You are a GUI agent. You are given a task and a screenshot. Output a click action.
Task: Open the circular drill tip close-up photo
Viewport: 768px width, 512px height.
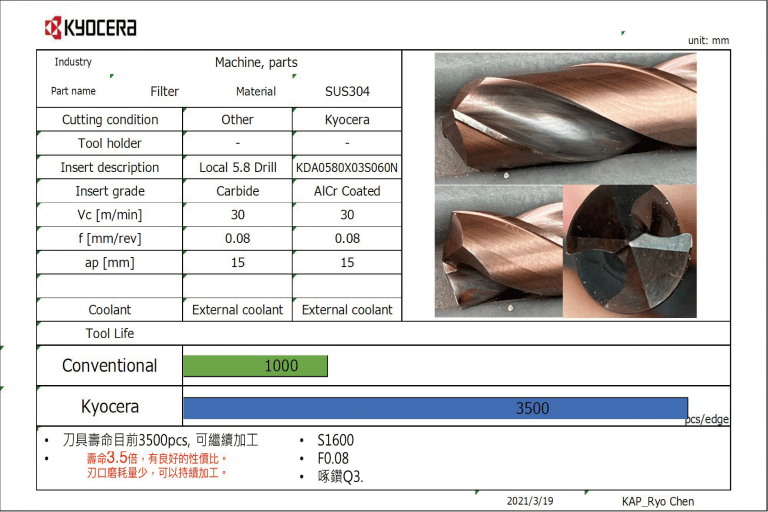tap(629, 251)
